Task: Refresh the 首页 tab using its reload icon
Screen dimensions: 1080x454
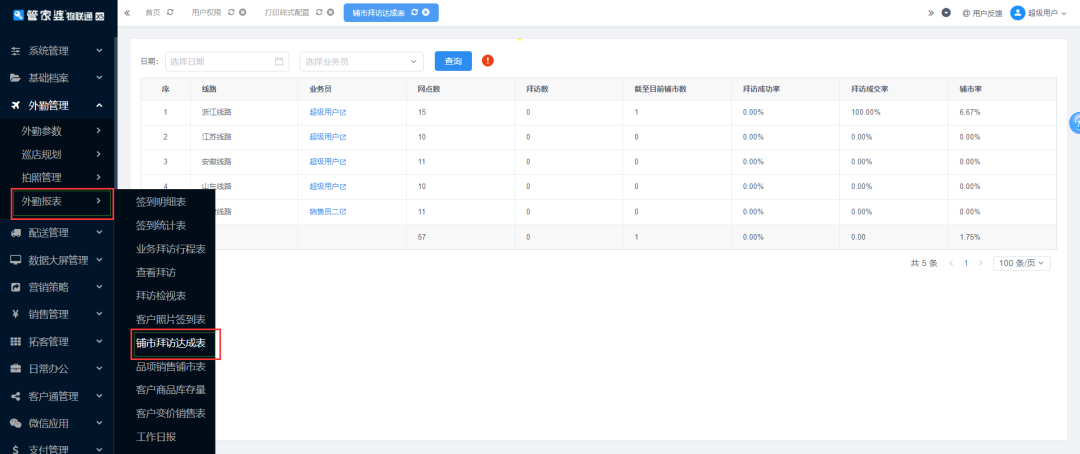Action: click(170, 12)
